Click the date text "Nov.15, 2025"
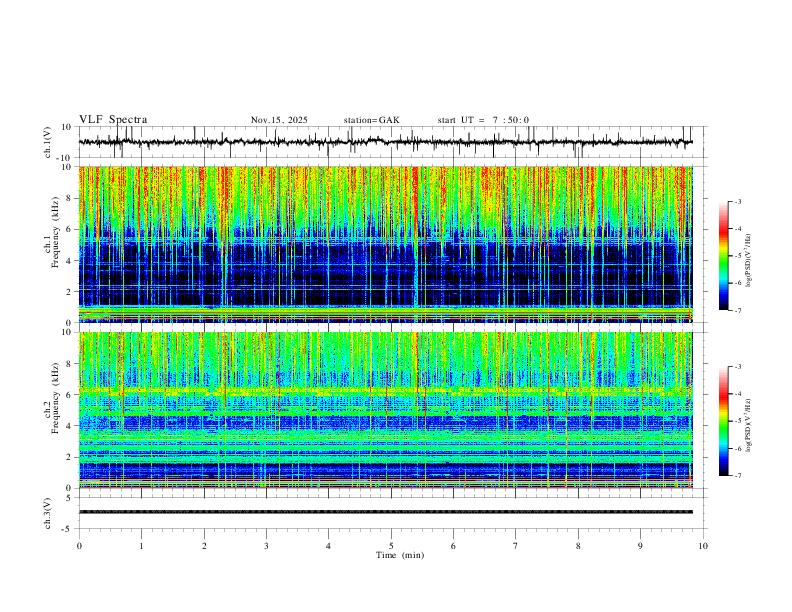 [x=279, y=120]
